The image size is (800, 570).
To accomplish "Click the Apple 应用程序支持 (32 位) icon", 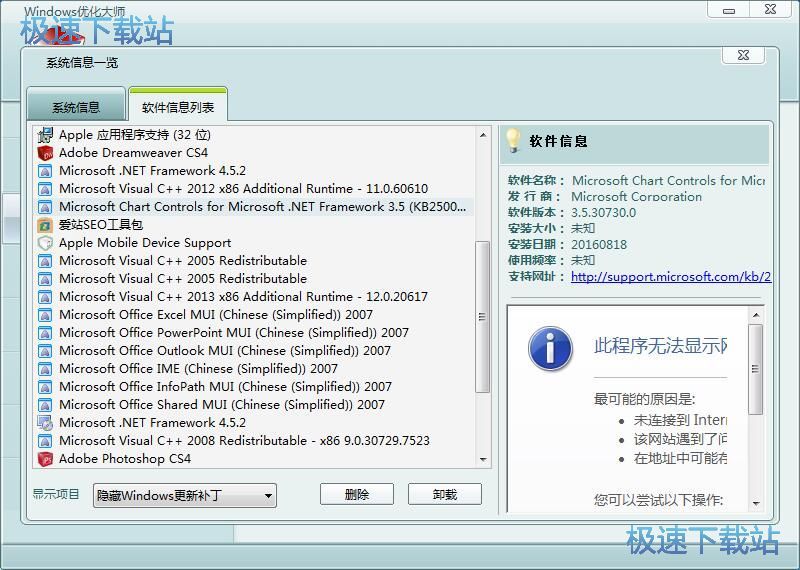I will [45, 135].
